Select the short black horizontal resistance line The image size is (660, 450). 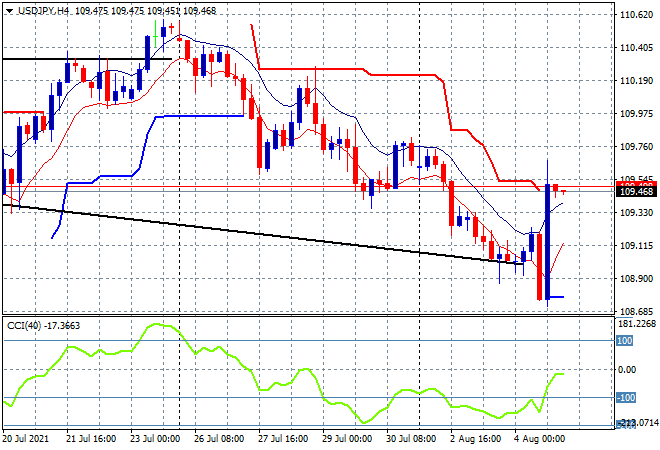tap(87, 59)
